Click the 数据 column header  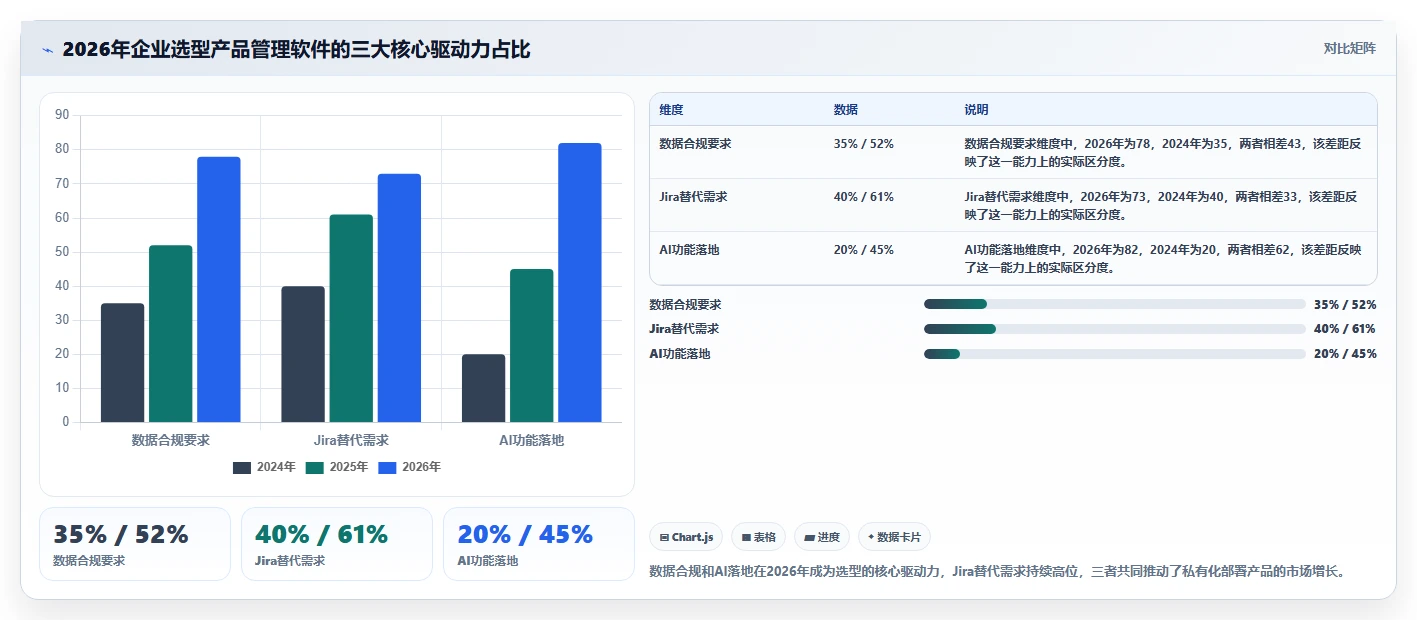(846, 110)
